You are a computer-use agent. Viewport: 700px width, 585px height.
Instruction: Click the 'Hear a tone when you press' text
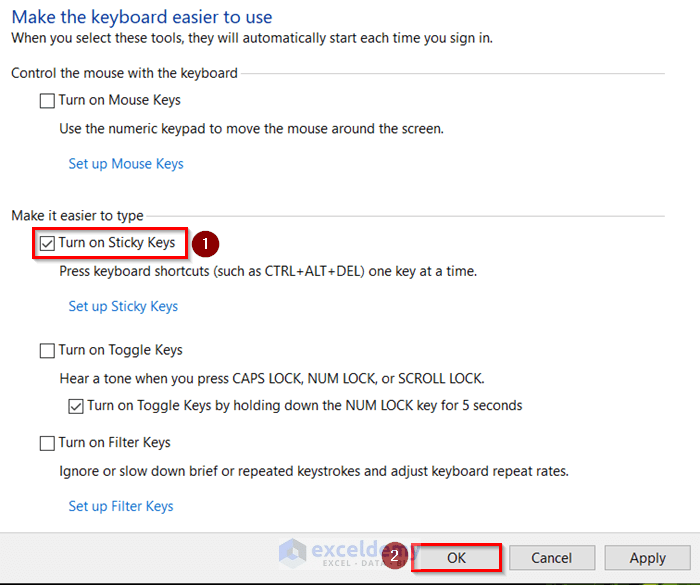tap(272, 379)
